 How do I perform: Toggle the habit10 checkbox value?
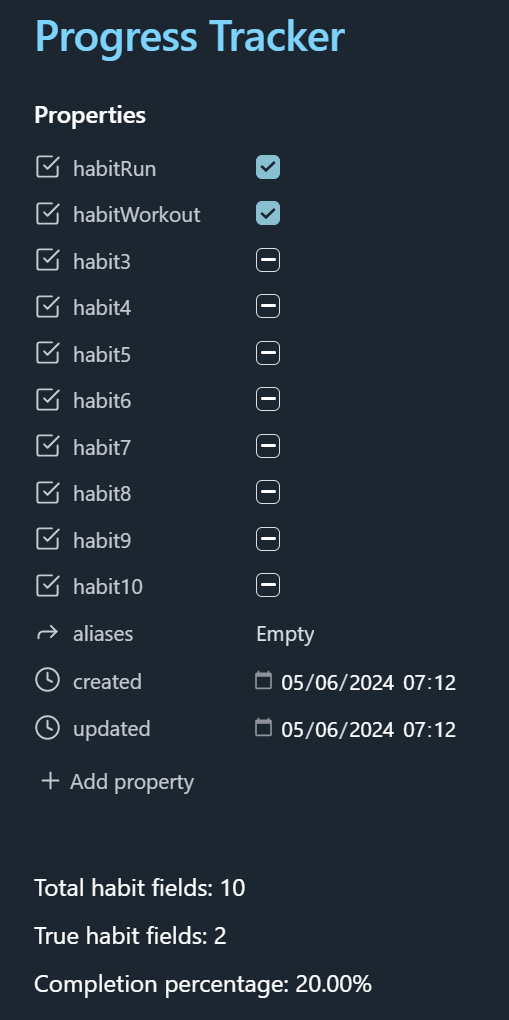(268, 585)
